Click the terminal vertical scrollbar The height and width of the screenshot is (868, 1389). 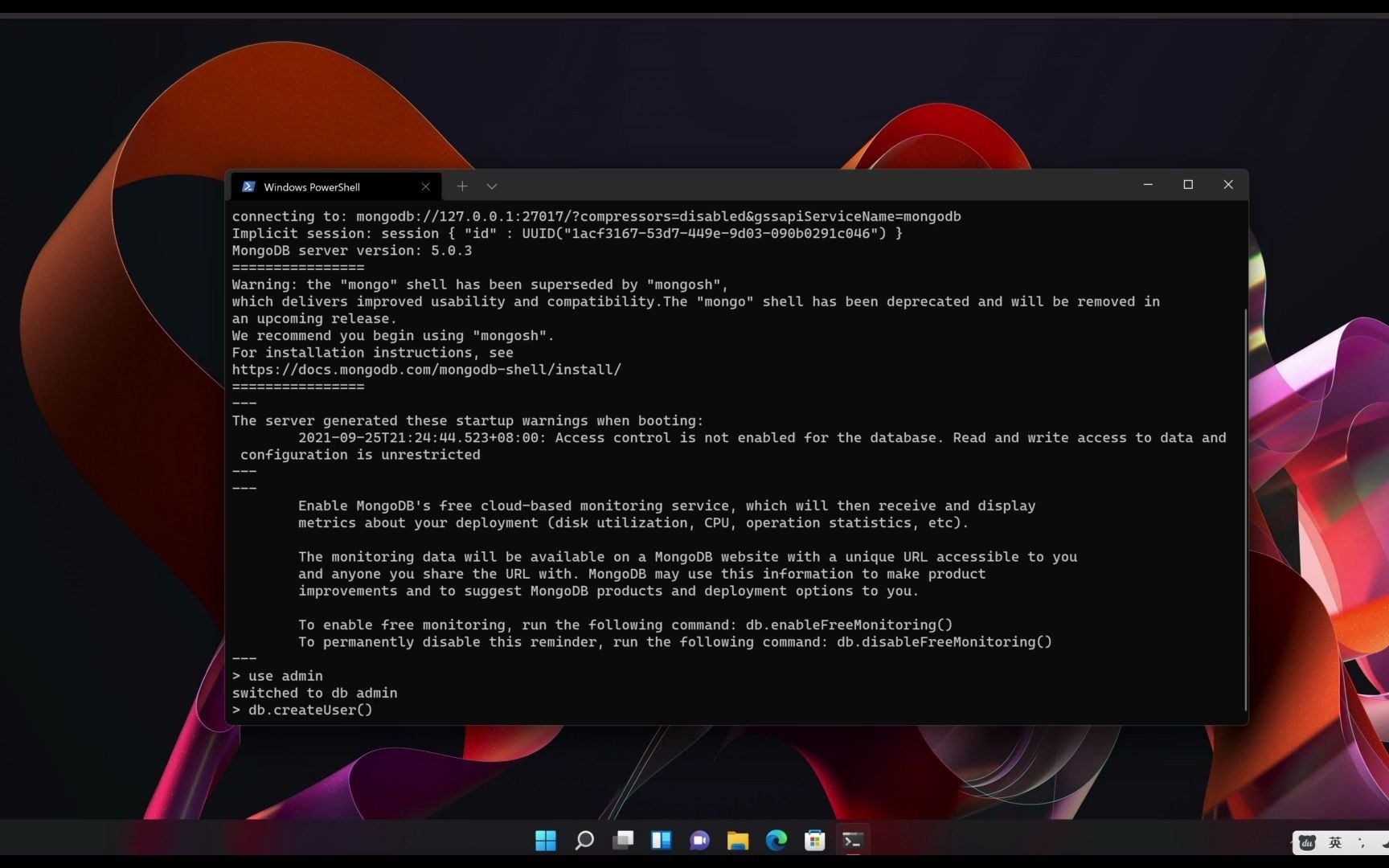[x=1245, y=509]
